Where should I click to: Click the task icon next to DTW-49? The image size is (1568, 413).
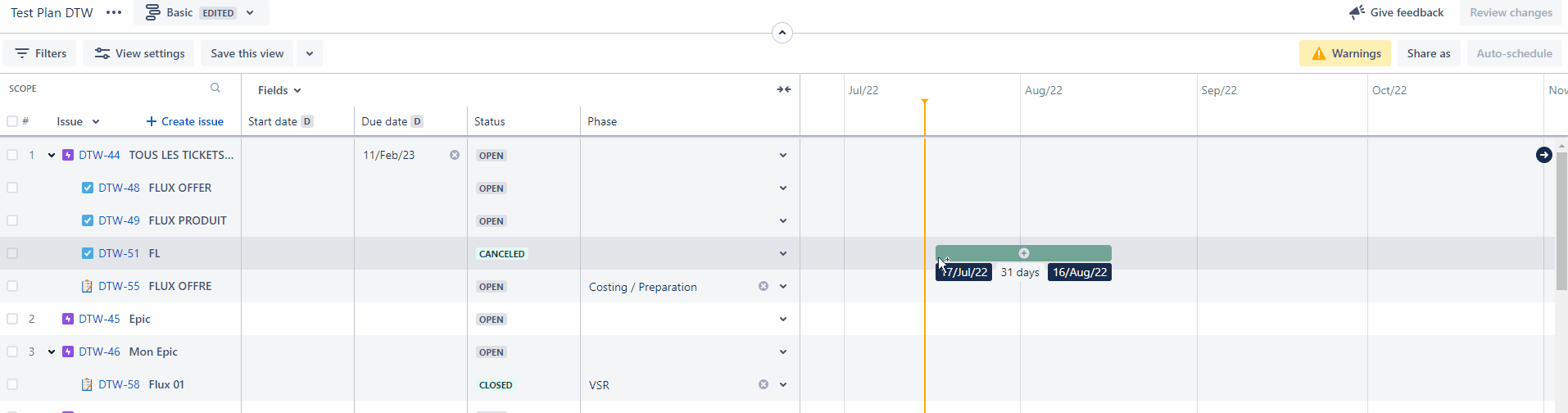88,220
